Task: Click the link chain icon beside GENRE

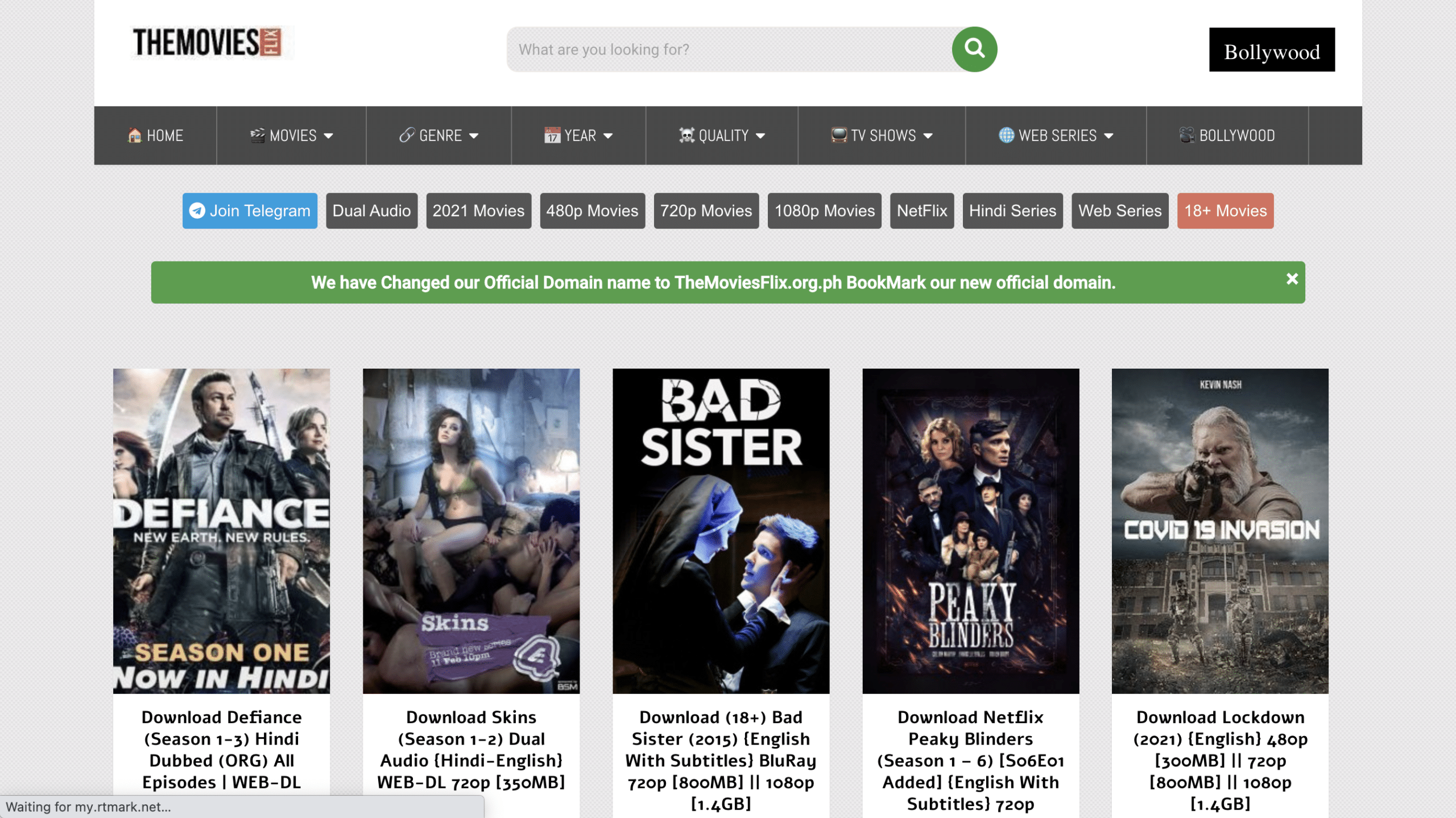Action: point(407,135)
